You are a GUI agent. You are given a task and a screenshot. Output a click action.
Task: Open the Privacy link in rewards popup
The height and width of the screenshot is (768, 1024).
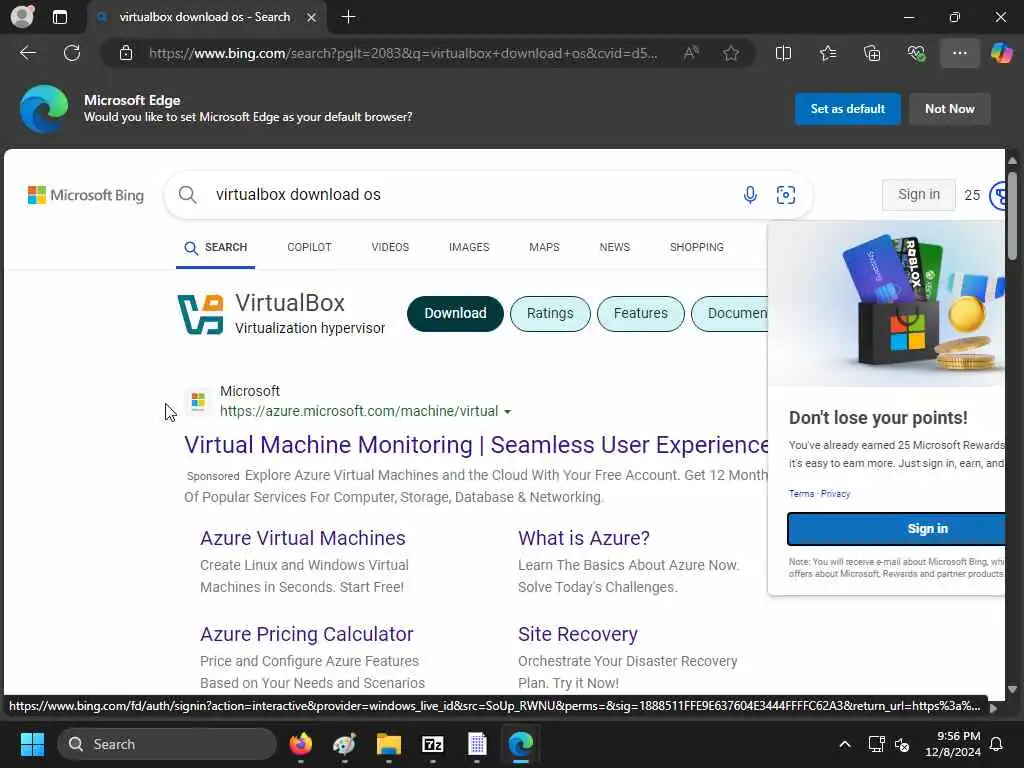pyautogui.click(x=835, y=494)
